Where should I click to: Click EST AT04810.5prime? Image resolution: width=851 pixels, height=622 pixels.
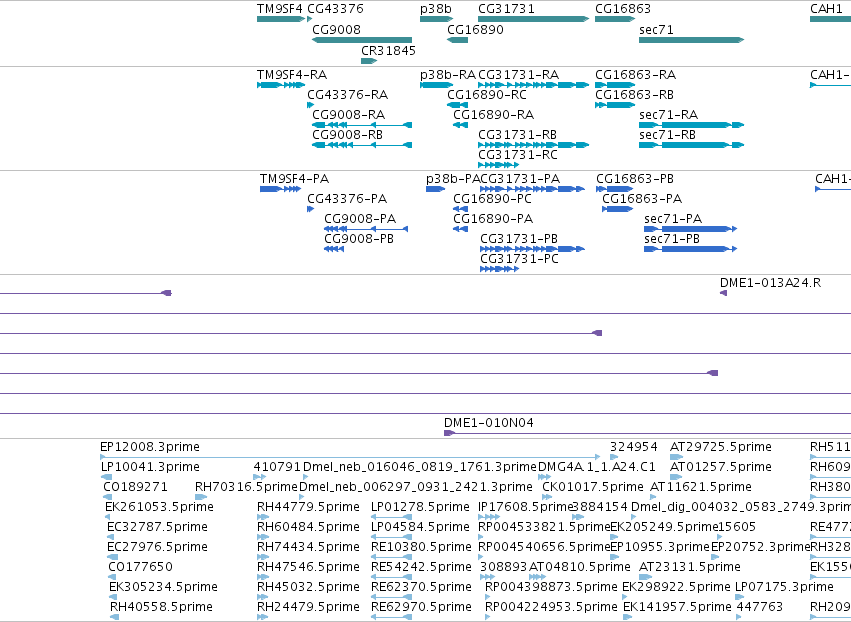point(537,577)
